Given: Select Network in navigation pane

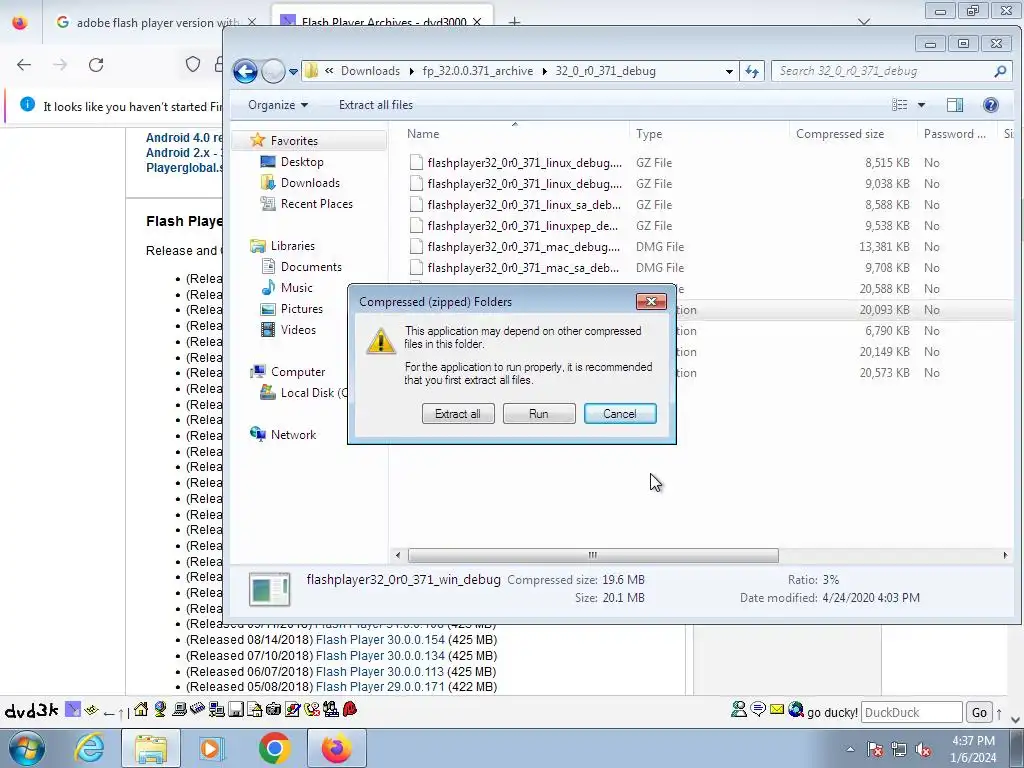Looking at the screenshot, I should coord(293,434).
